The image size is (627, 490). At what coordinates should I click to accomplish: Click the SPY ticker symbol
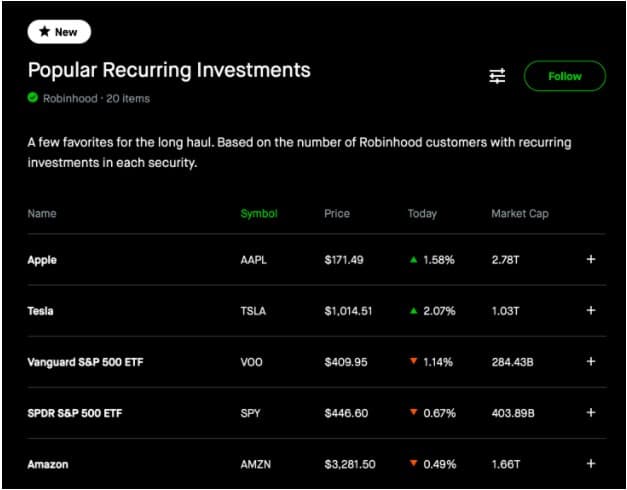(250, 413)
